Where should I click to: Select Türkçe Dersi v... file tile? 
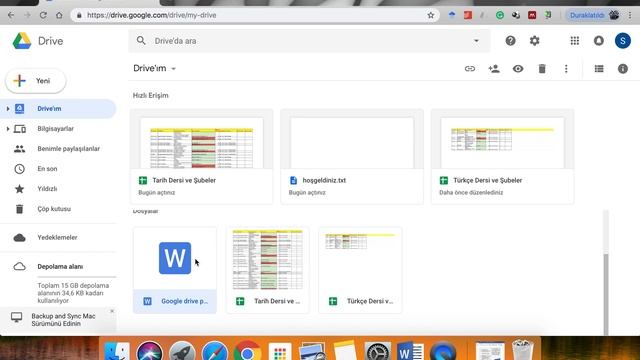click(360, 270)
